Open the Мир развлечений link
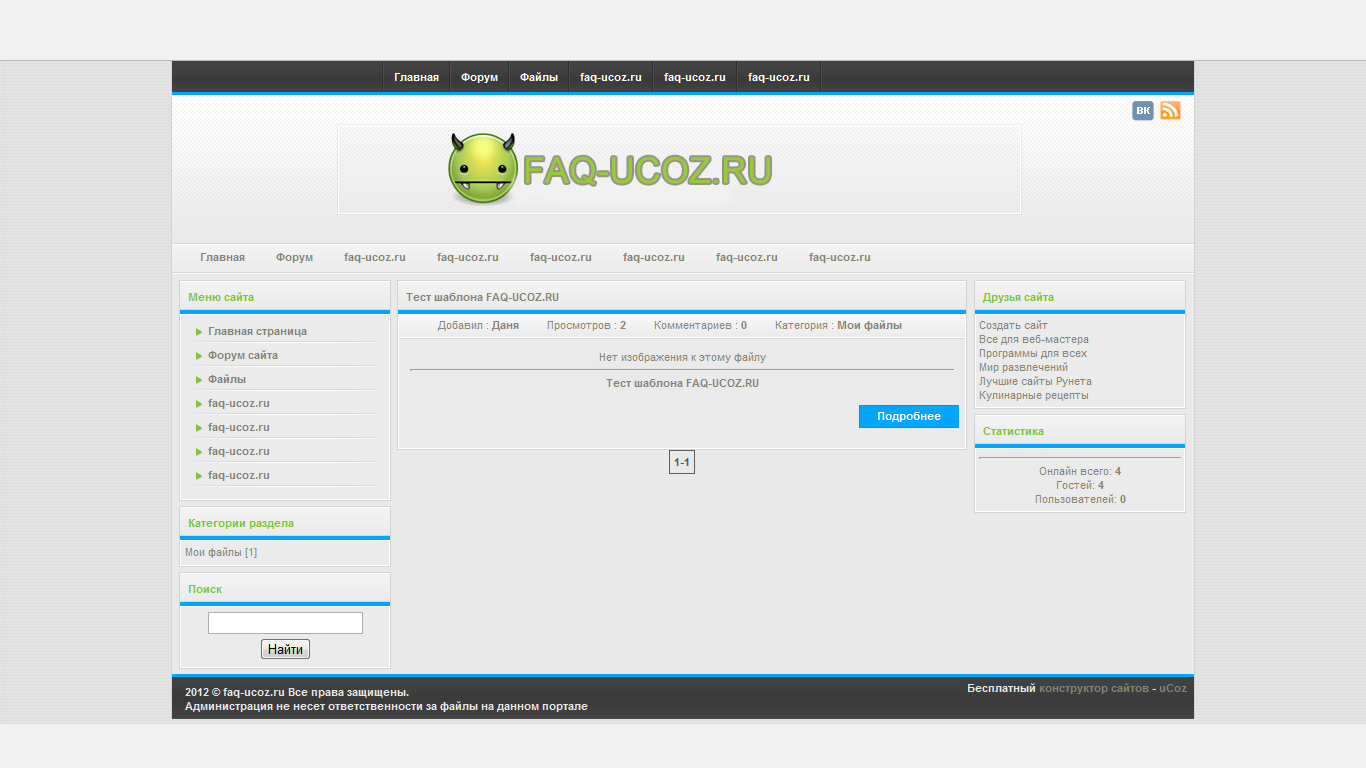 [1023, 367]
